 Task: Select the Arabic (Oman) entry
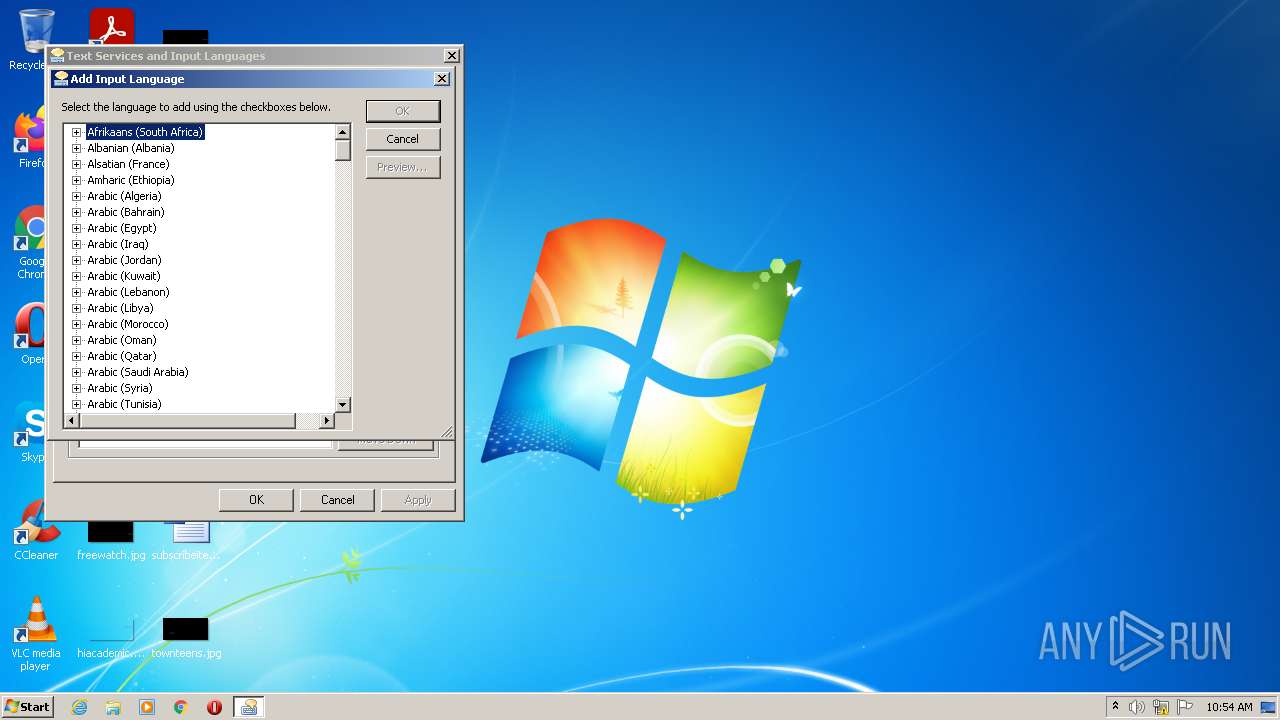point(122,340)
